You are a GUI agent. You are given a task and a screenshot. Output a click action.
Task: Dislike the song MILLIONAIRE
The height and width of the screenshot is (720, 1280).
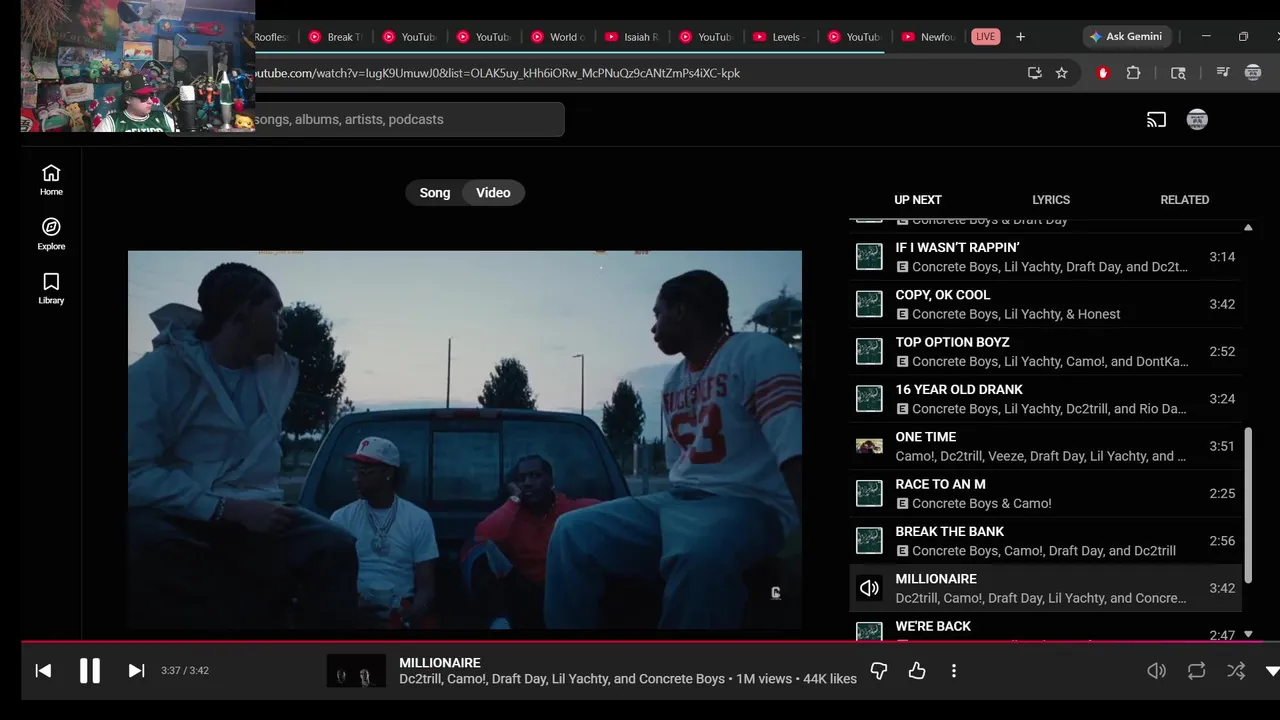(879, 671)
